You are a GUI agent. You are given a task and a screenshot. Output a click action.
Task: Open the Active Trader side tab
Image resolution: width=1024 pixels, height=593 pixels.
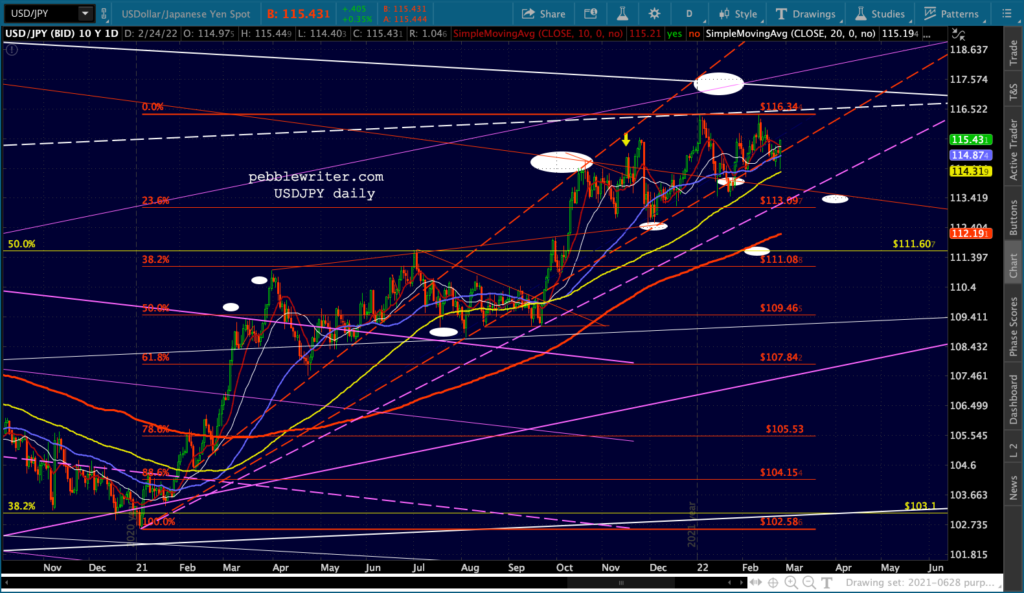(x=1013, y=150)
